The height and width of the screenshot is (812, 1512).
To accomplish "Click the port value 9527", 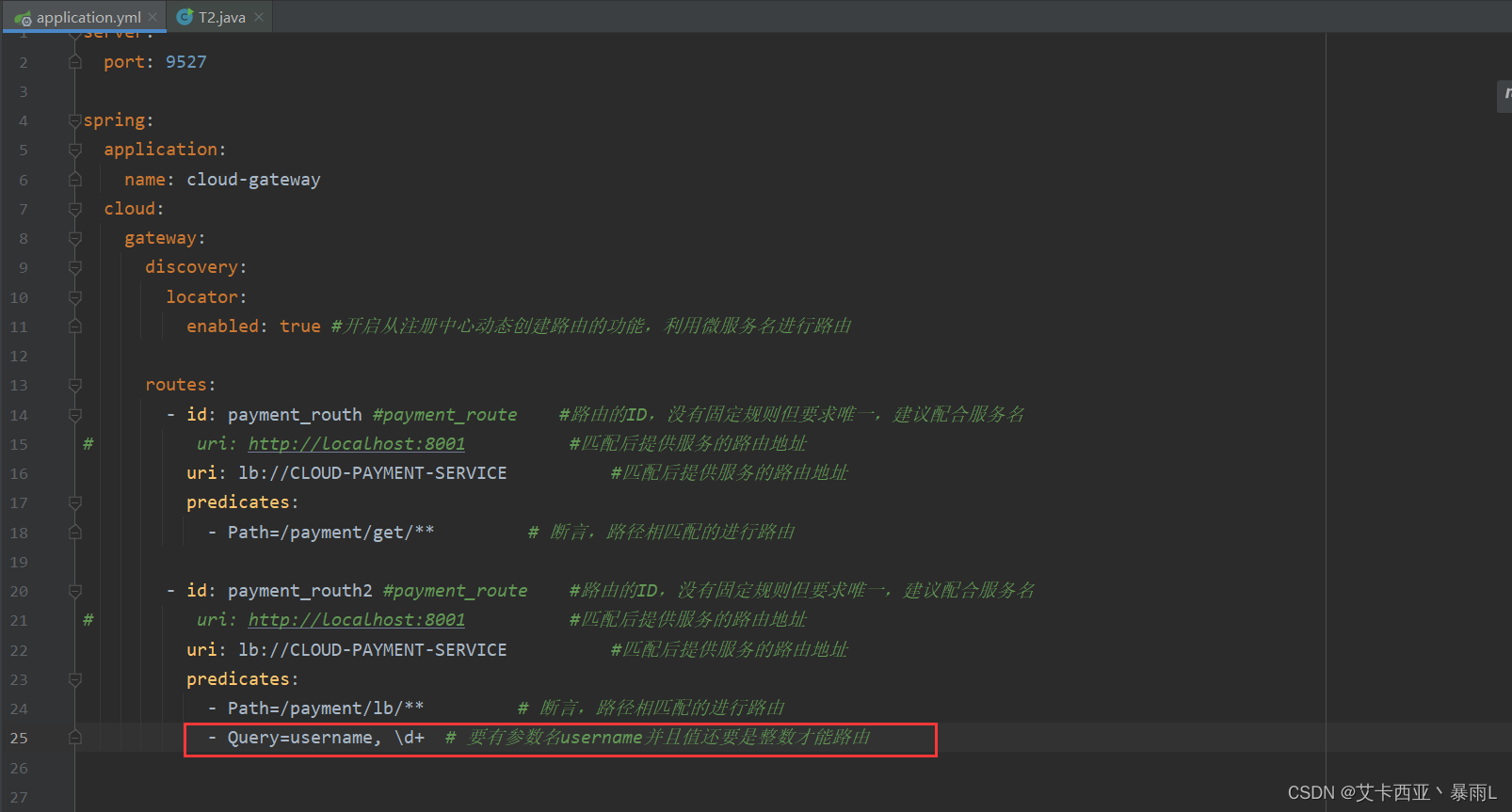I will tap(186, 62).
